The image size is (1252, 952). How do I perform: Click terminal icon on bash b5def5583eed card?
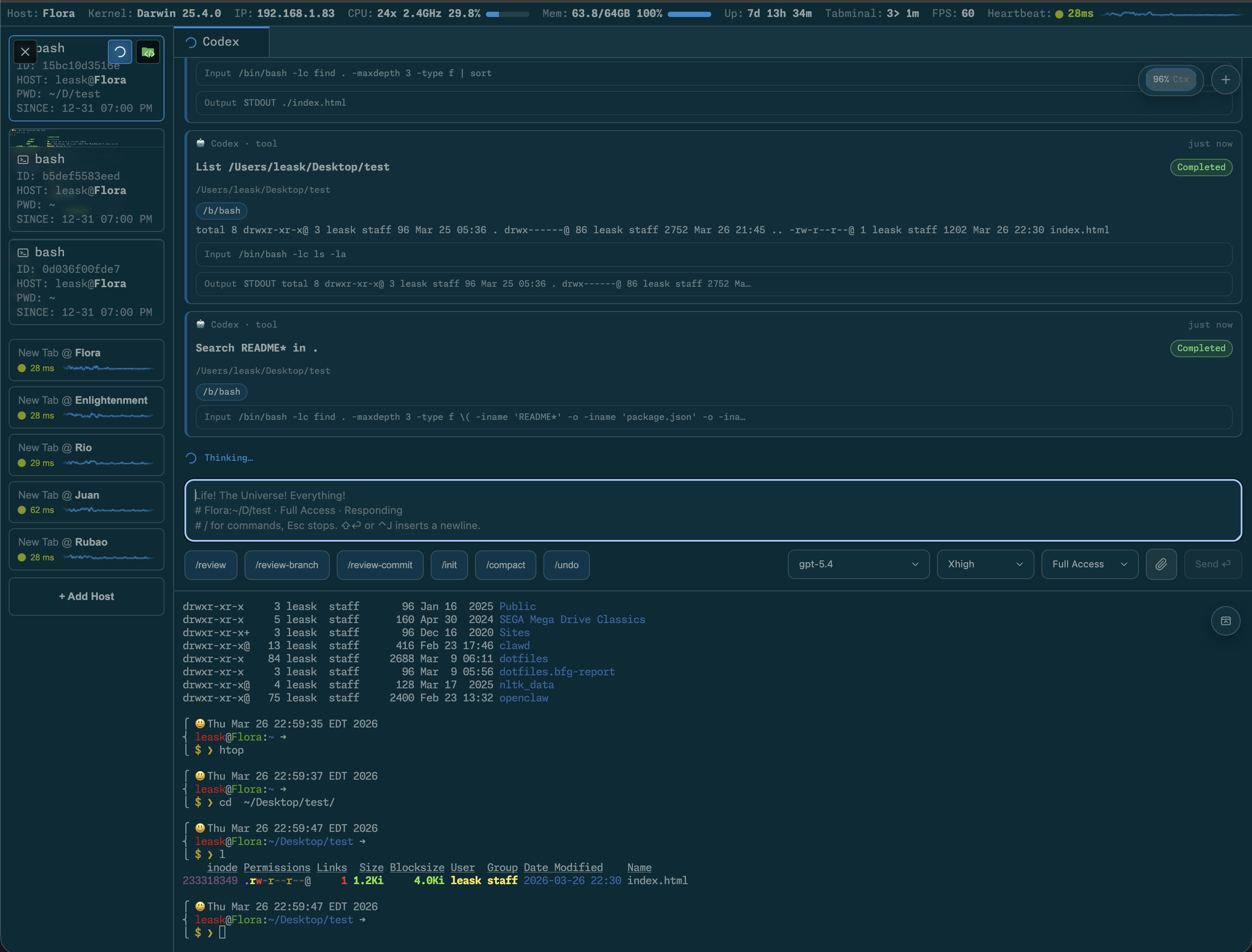[x=23, y=160]
